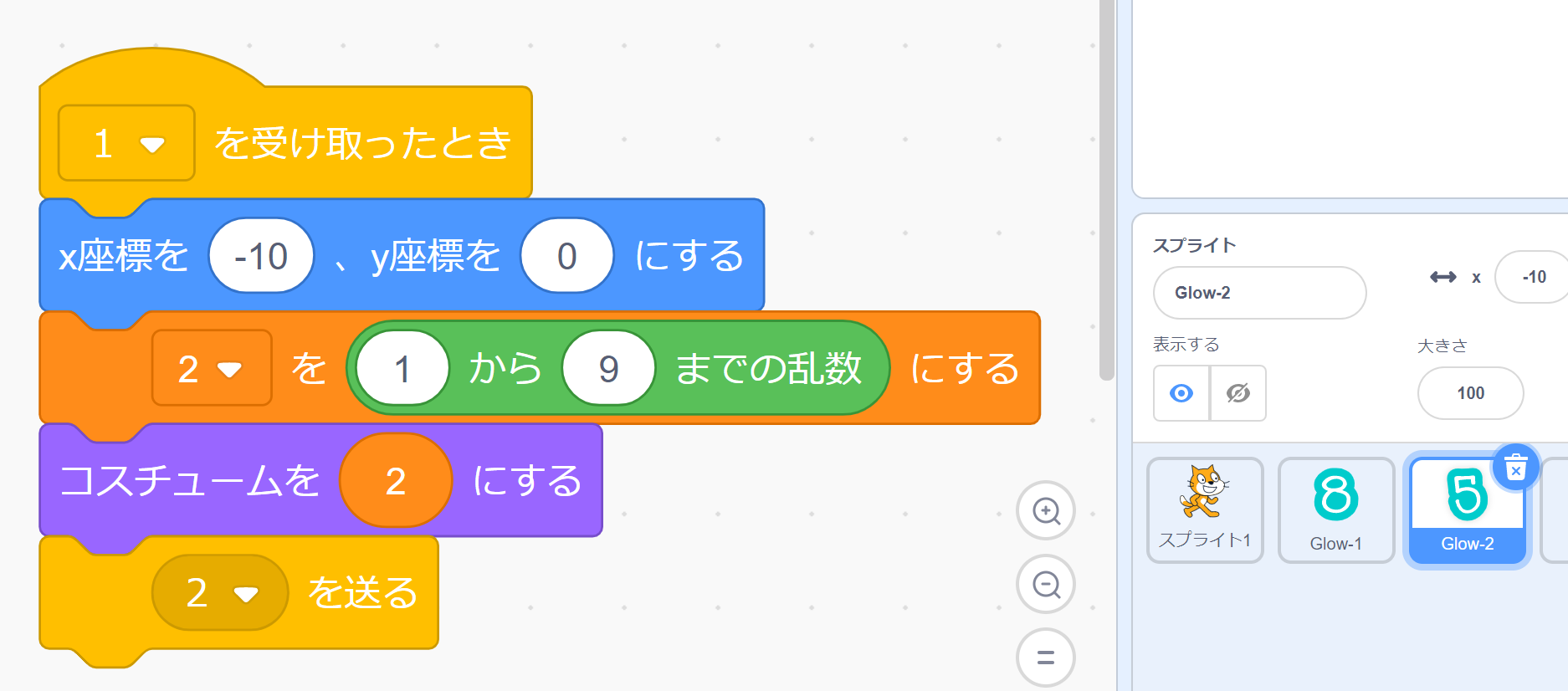Image resolution: width=1568 pixels, height=691 pixels.
Task: Show the sprite with the eye button
Action: pyautogui.click(x=1181, y=393)
